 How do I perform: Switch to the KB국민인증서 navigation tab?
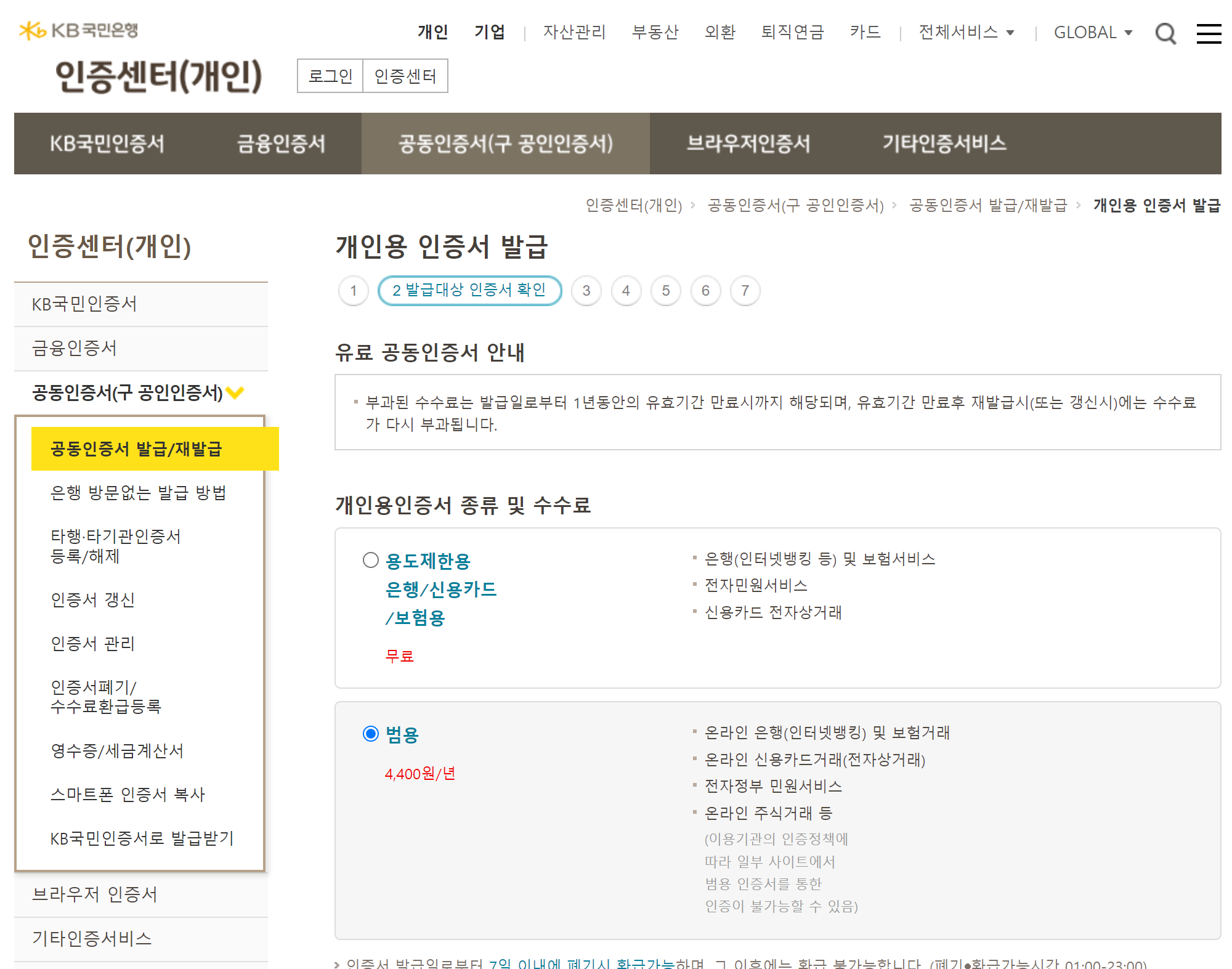click(x=107, y=144)
